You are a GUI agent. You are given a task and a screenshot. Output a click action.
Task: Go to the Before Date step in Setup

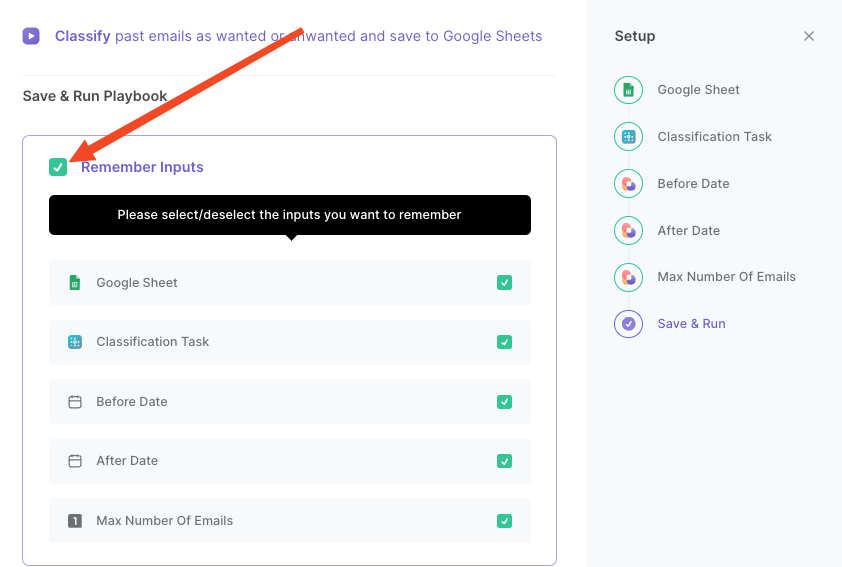693,184
